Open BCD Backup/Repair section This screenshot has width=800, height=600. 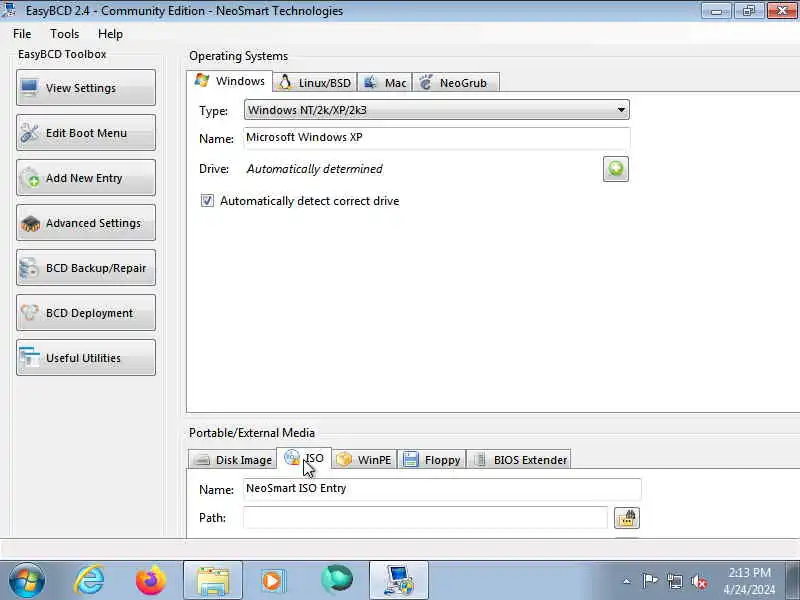[x=86, y=268]
